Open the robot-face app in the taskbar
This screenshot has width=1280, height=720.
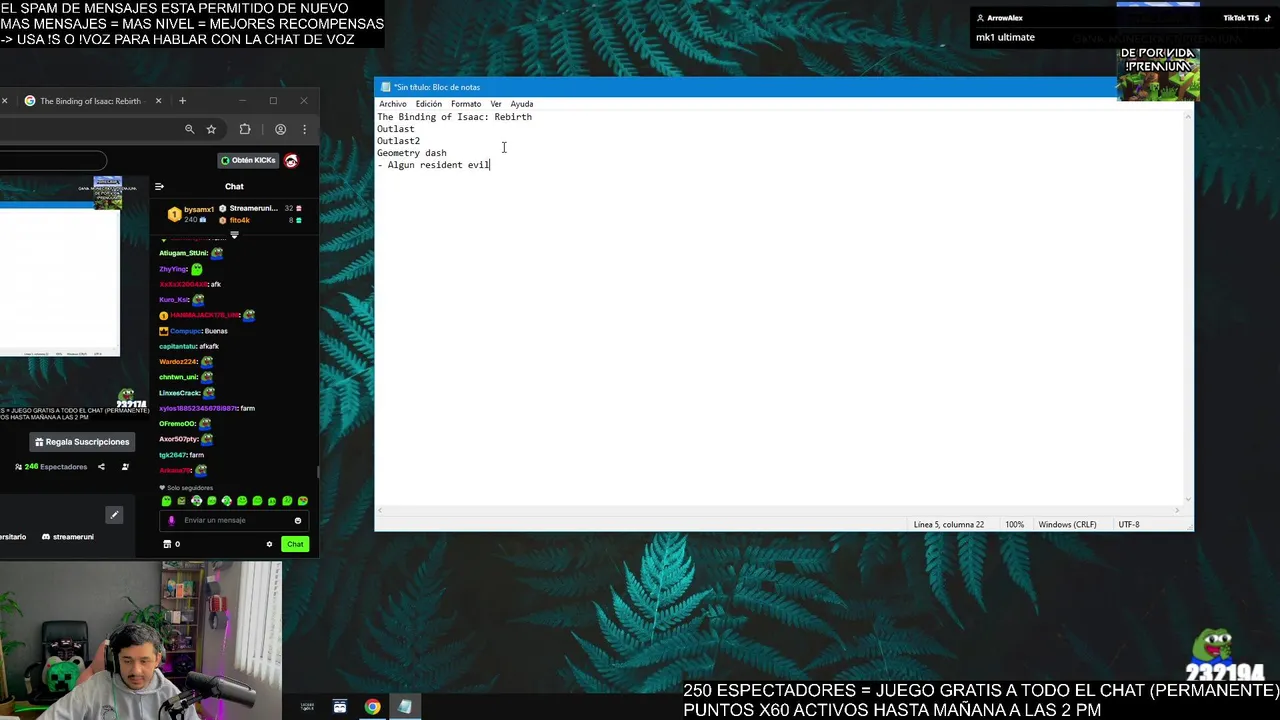(340, 707)
